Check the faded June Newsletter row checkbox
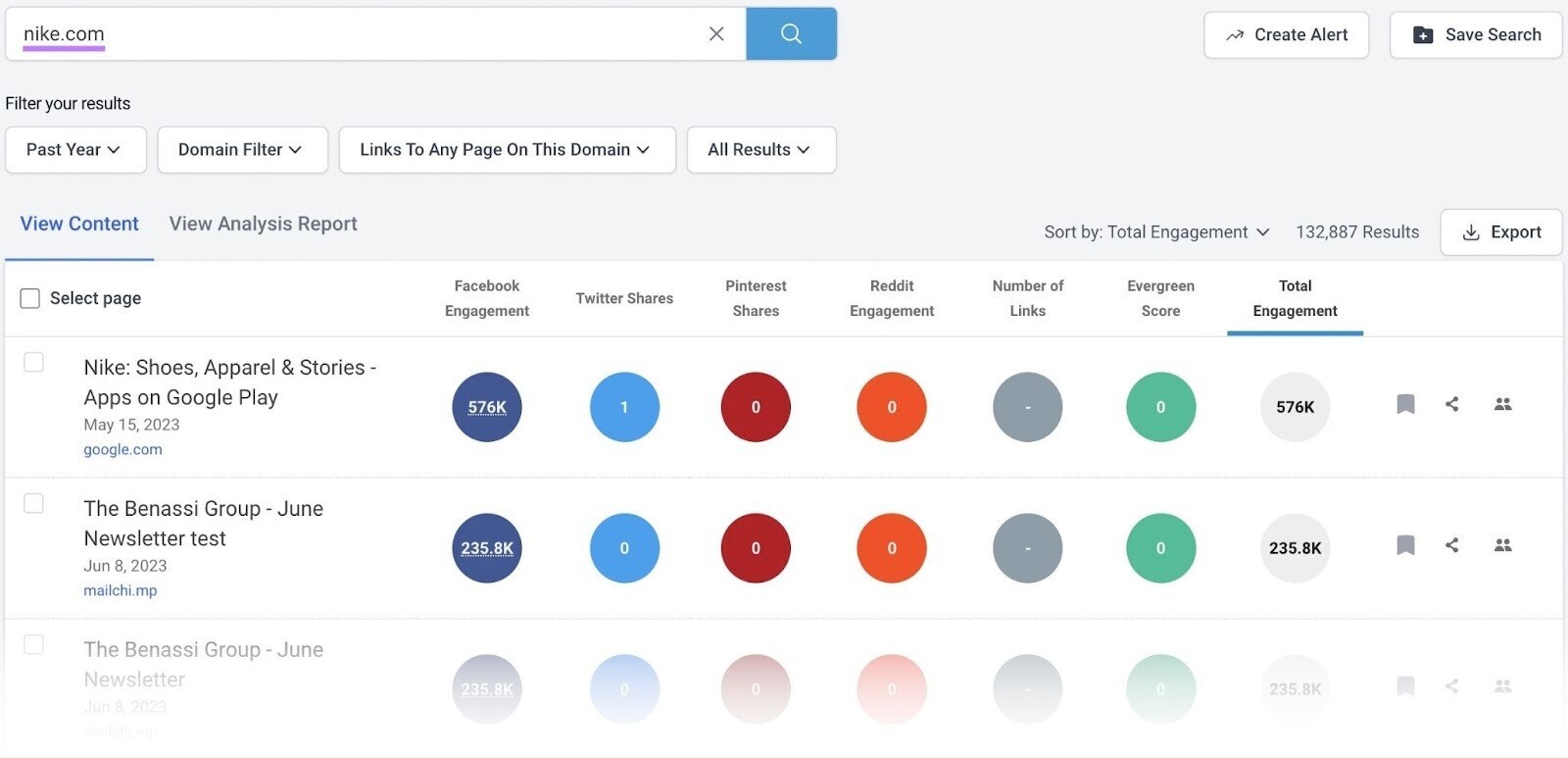The width and height of the screenshot is (1568, 758). (33, 644)
